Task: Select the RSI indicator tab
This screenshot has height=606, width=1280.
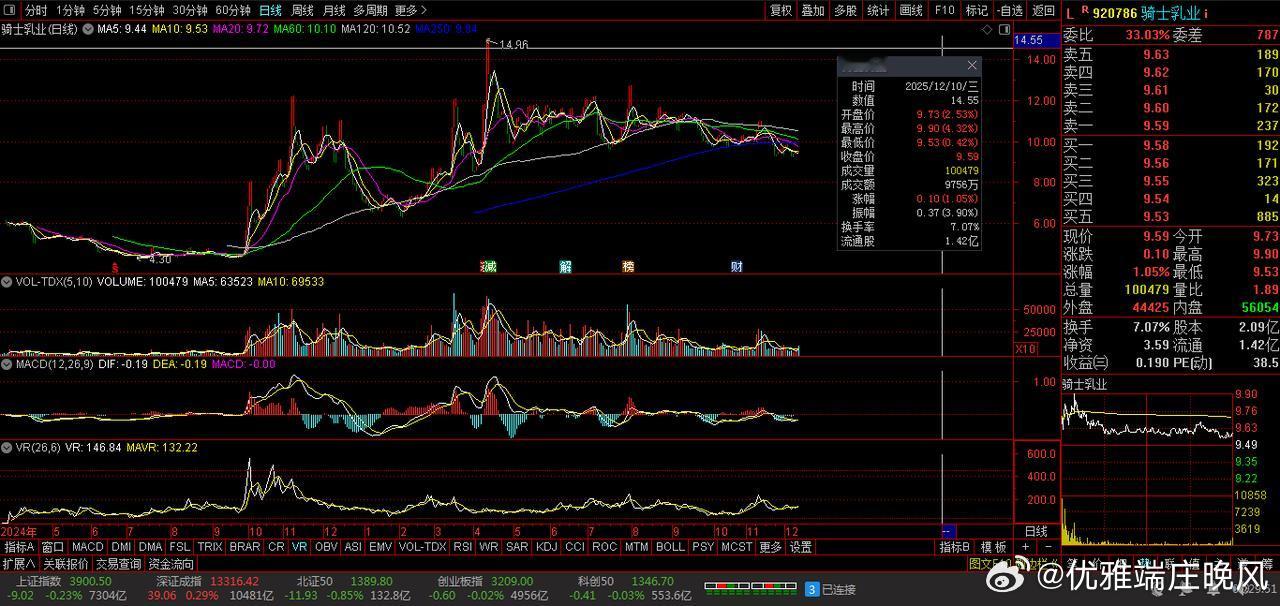Action: 462,547
